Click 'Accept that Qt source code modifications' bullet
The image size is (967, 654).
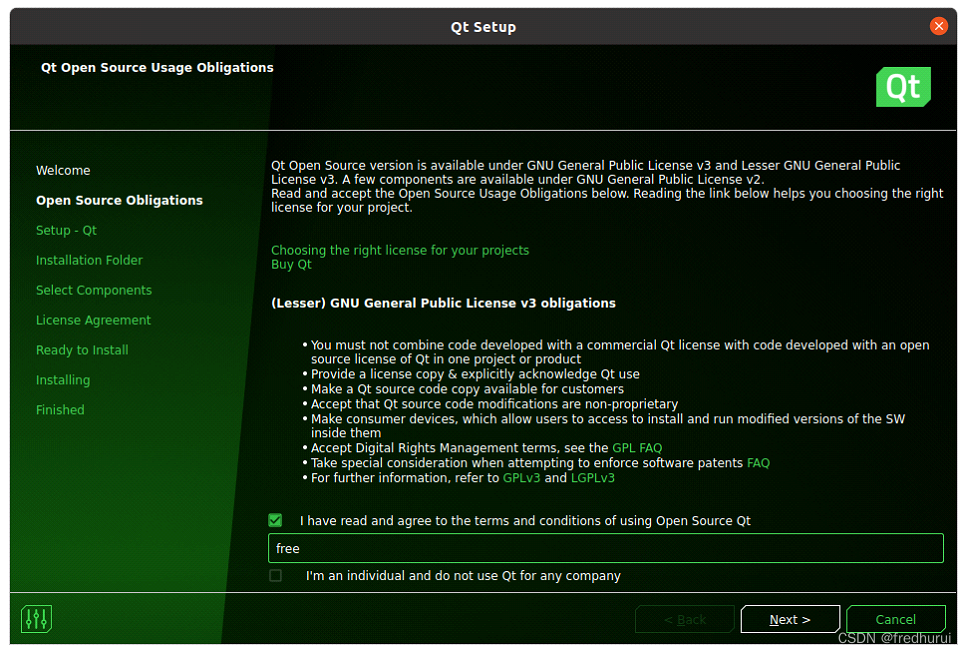click(494, 404)
